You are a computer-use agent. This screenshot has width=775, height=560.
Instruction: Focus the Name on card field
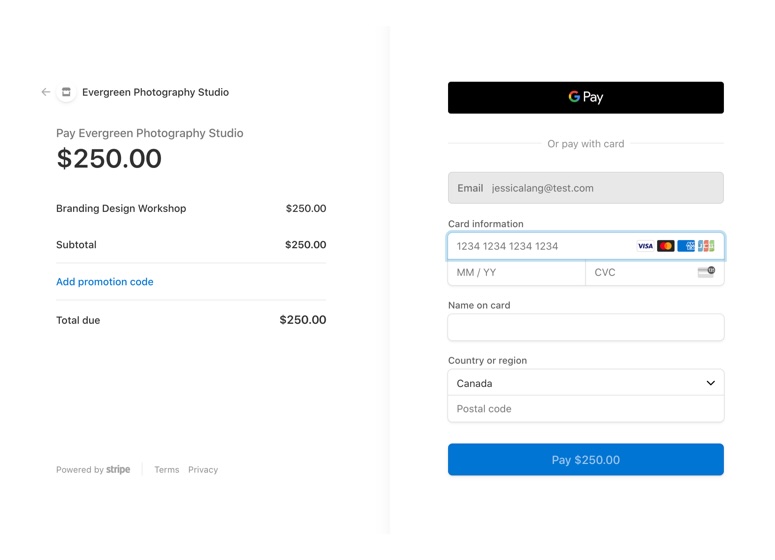585,327
